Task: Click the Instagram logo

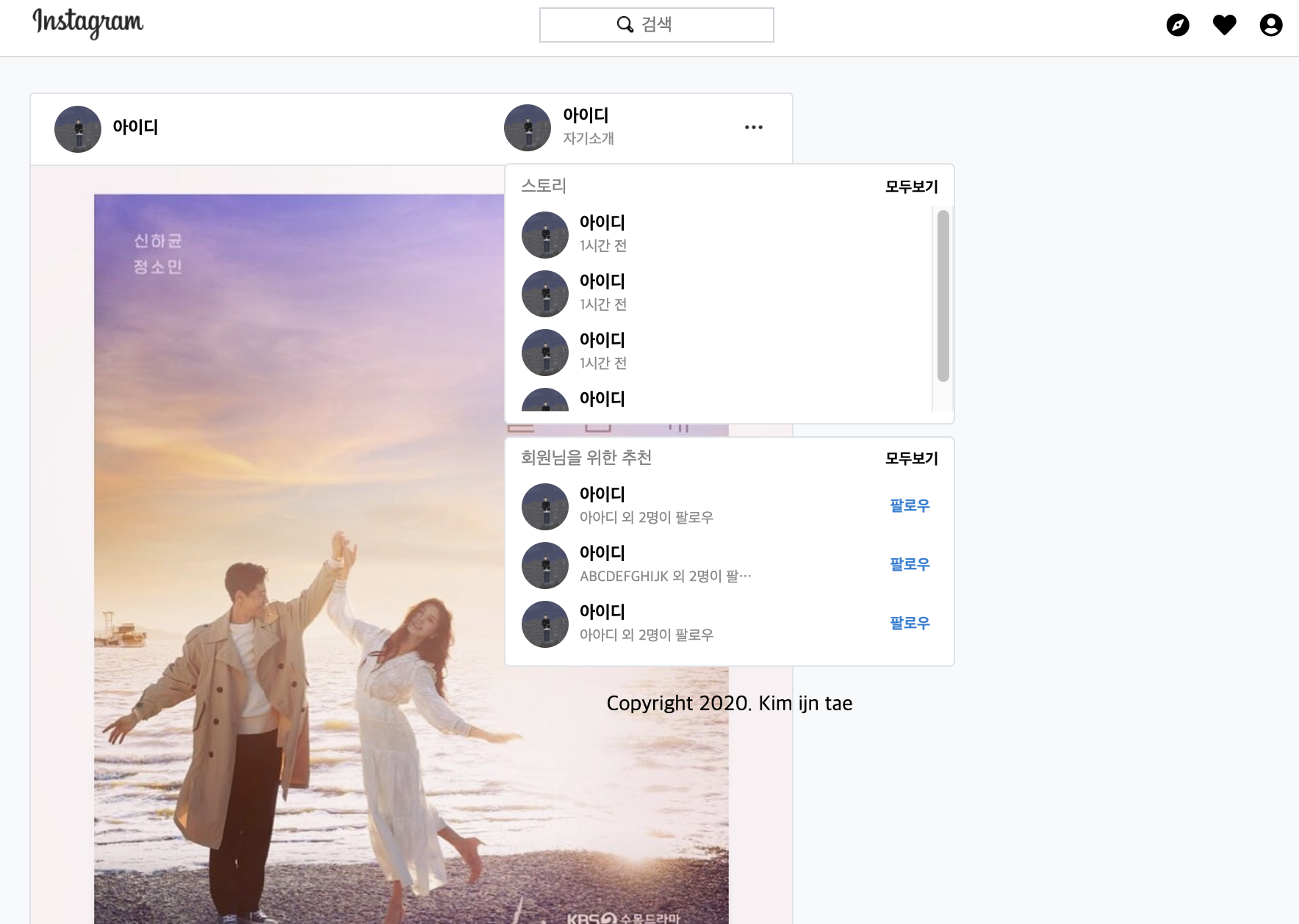Action: point(88,23)
